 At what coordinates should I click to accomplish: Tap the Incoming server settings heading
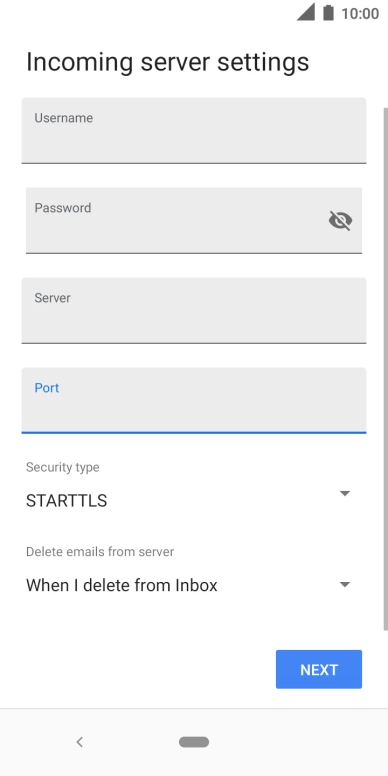167,62
